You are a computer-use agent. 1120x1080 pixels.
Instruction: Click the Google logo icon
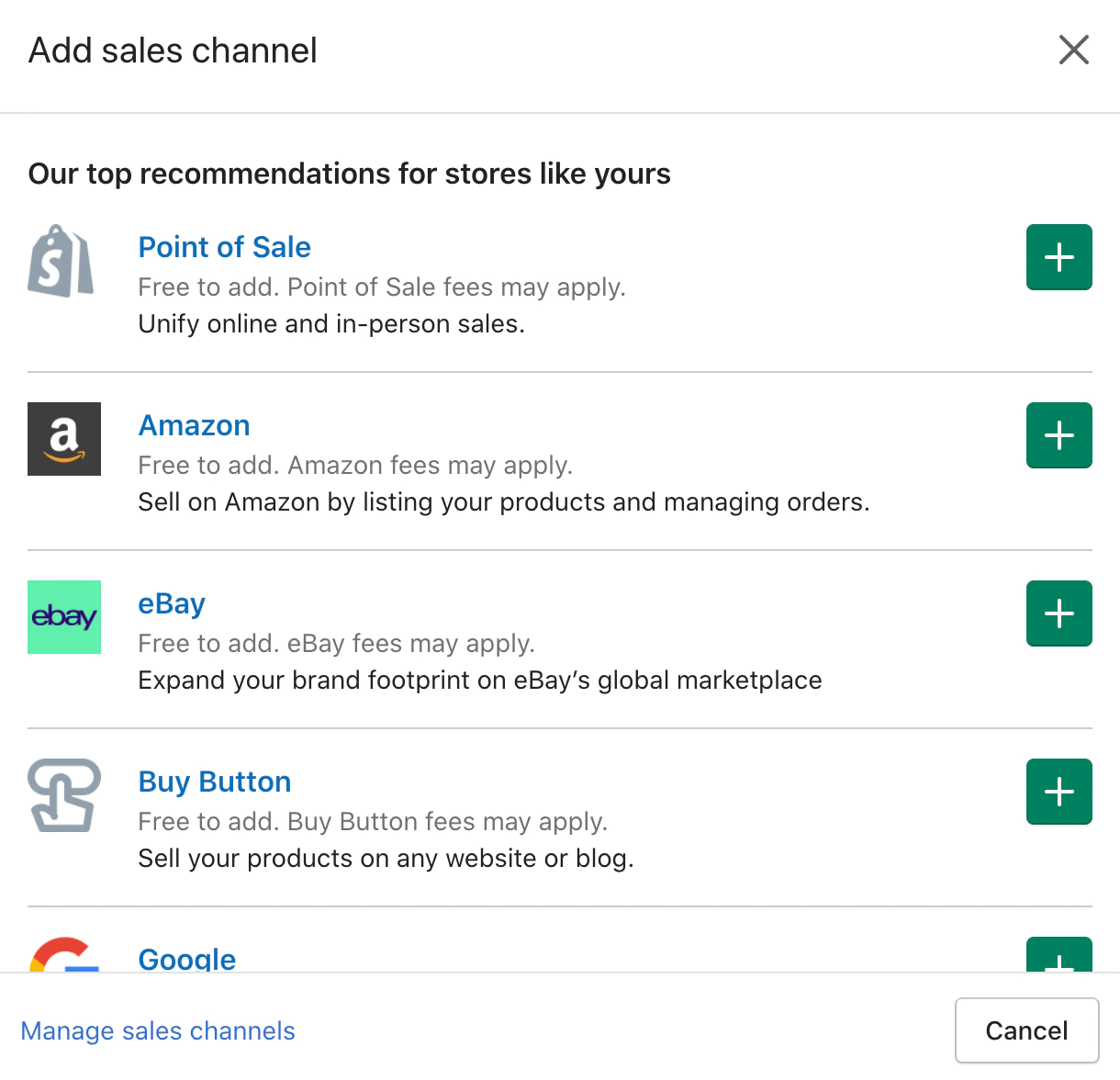pos(64,955)
